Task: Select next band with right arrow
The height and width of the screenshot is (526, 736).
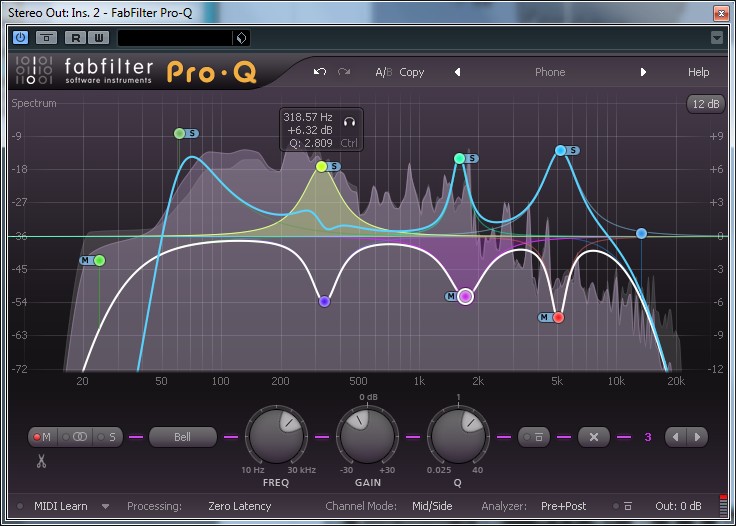Action: pyautogui.click(x=697, y=437)
